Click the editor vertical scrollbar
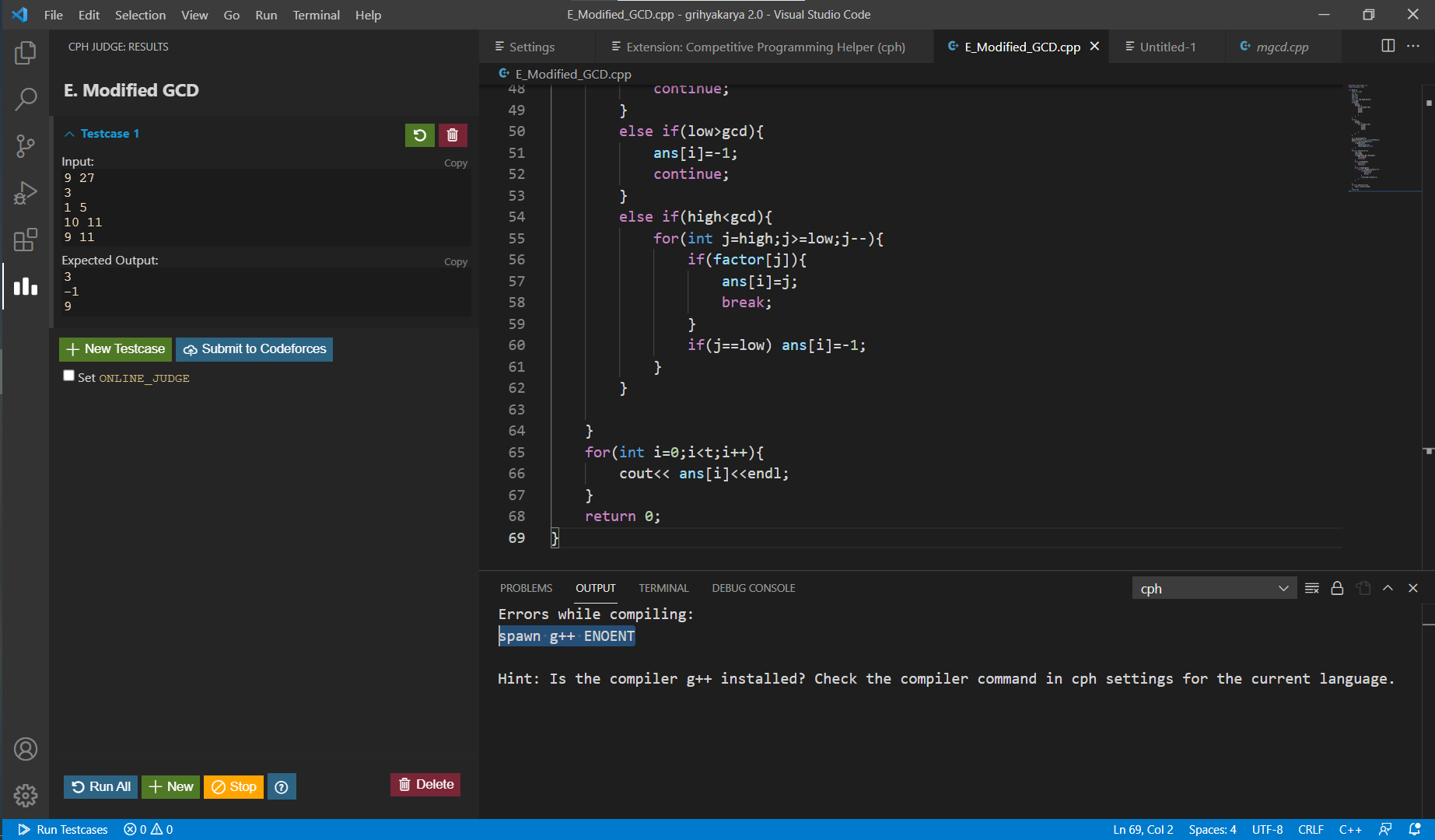Image resolution: width=1435 pixels, height=840 pixels. click(x=1426, y=311)
